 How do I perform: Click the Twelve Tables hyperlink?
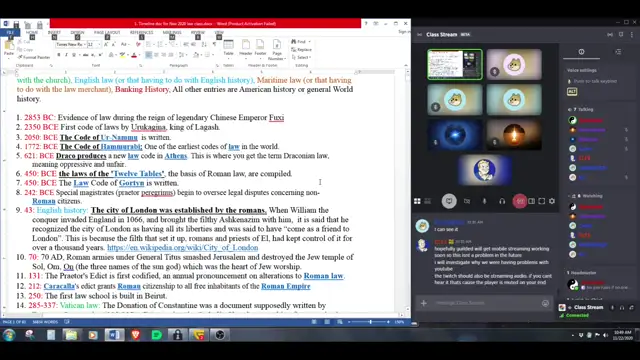pos(138,174)
